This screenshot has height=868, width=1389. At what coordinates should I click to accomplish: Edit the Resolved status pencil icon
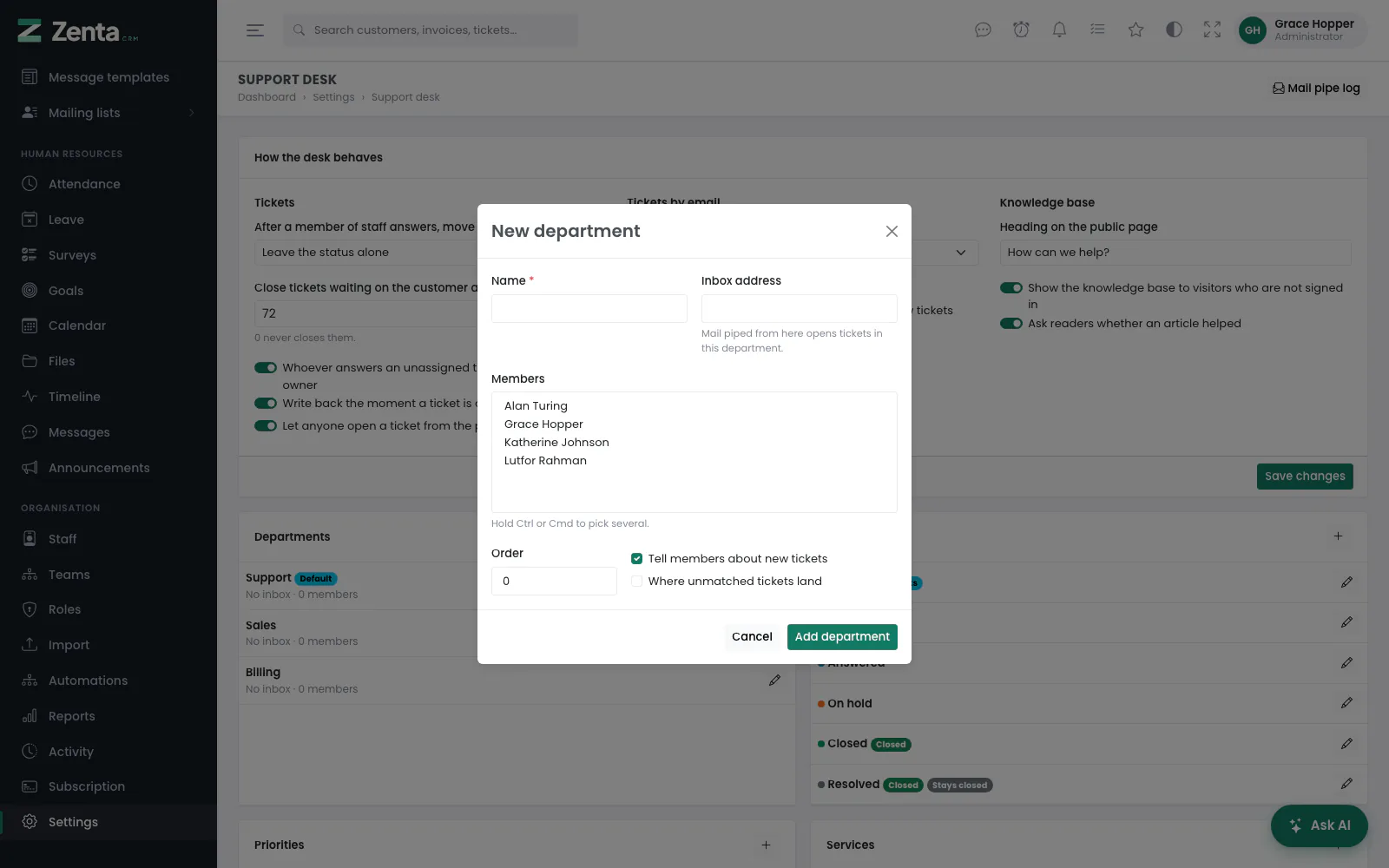pyautogui.click(x=1346, y=784)
